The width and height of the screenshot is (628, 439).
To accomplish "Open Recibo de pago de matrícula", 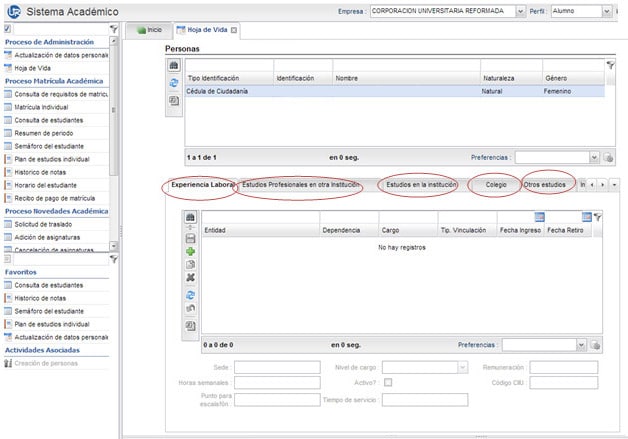I will [56, 198].
